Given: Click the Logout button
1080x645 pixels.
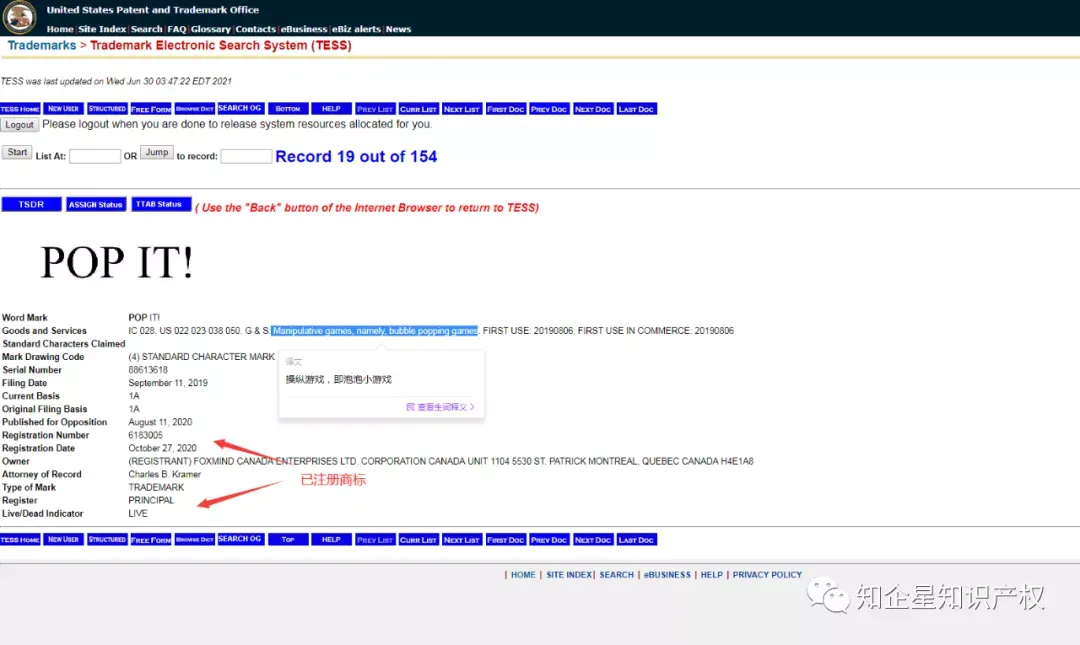Looking at the screenshot, I should (19, 125).
